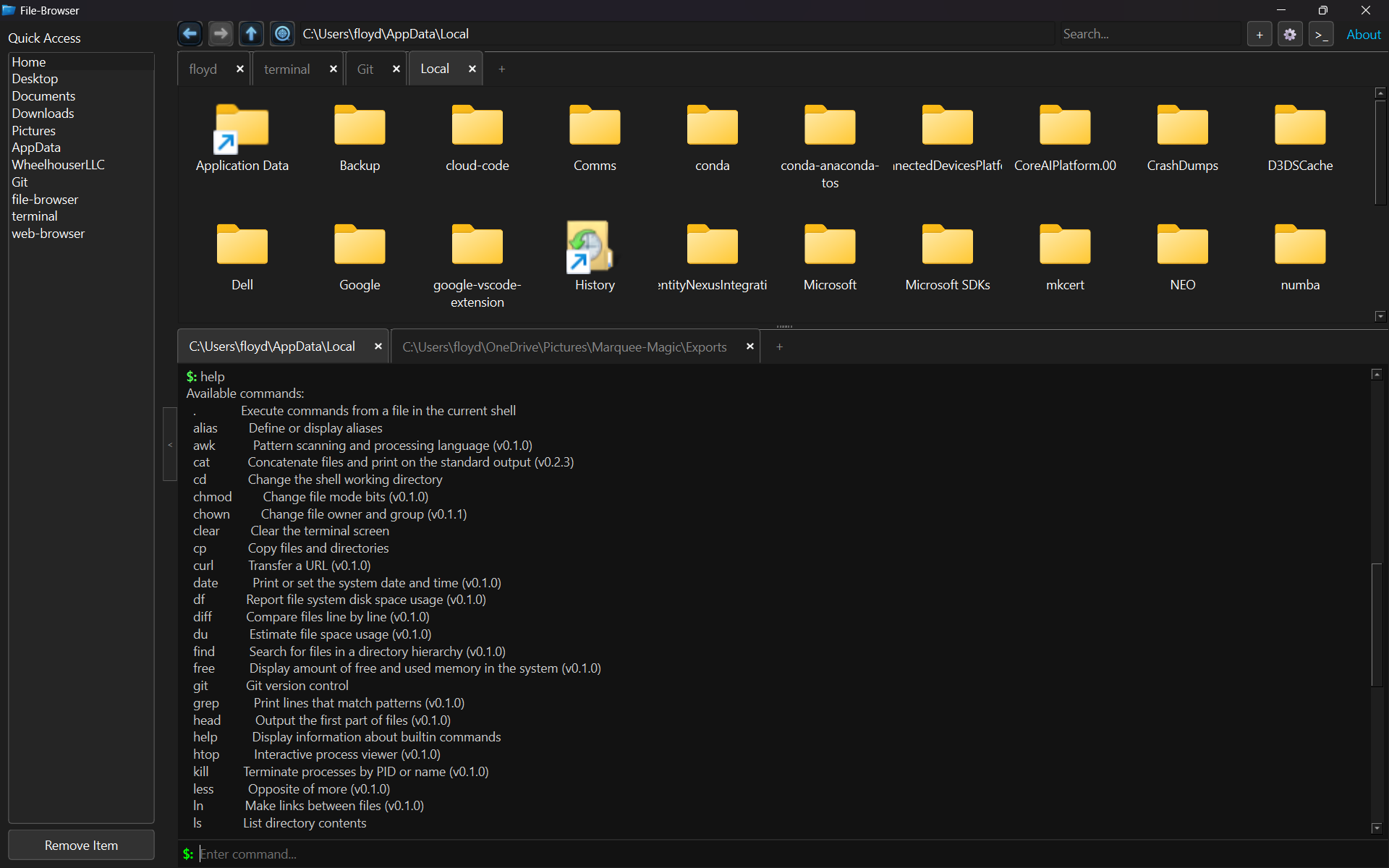Open the numba folder
This screenshot has height=868, width=1389.
point(1300,258)
